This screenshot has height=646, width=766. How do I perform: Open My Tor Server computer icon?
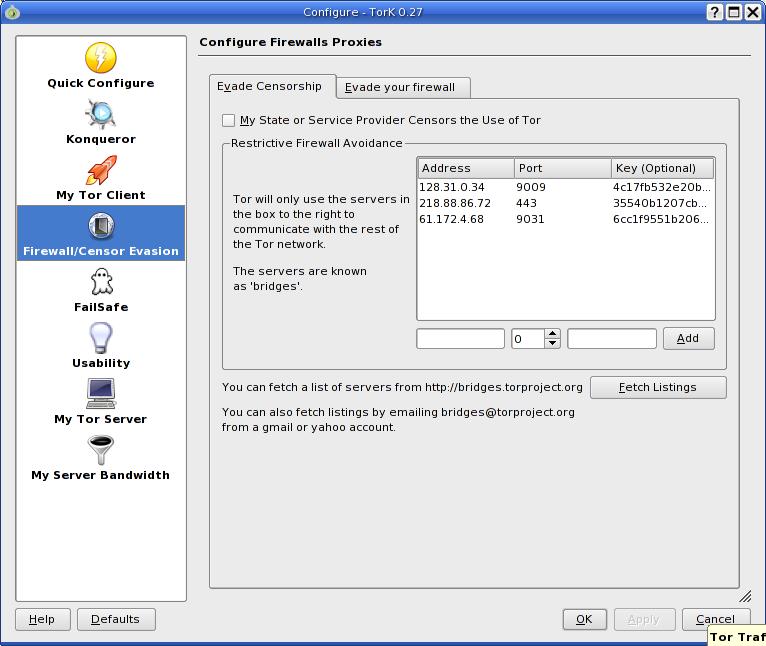pyautogui.click(x=101, y=393)
